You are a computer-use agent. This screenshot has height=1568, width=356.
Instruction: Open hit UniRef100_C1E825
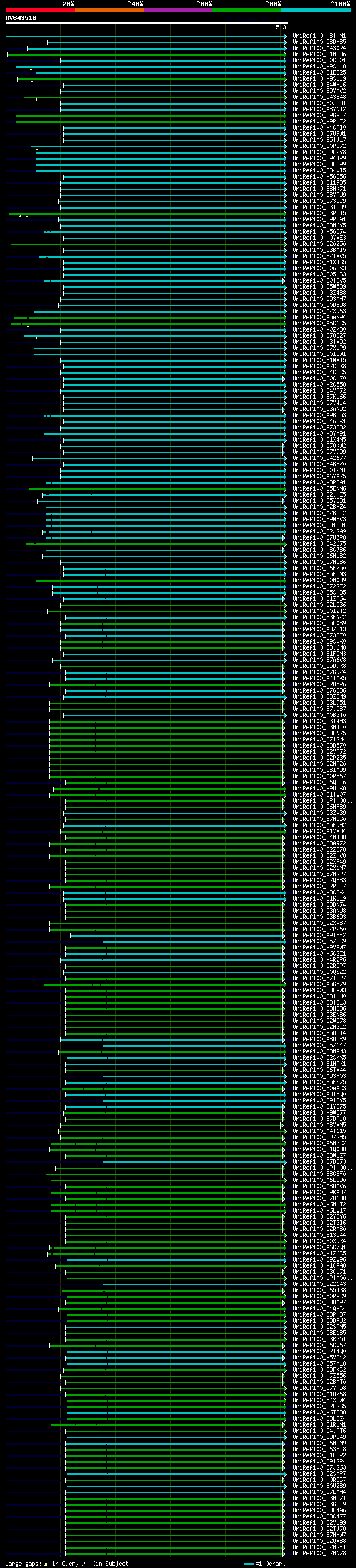(x=319, y=72)
